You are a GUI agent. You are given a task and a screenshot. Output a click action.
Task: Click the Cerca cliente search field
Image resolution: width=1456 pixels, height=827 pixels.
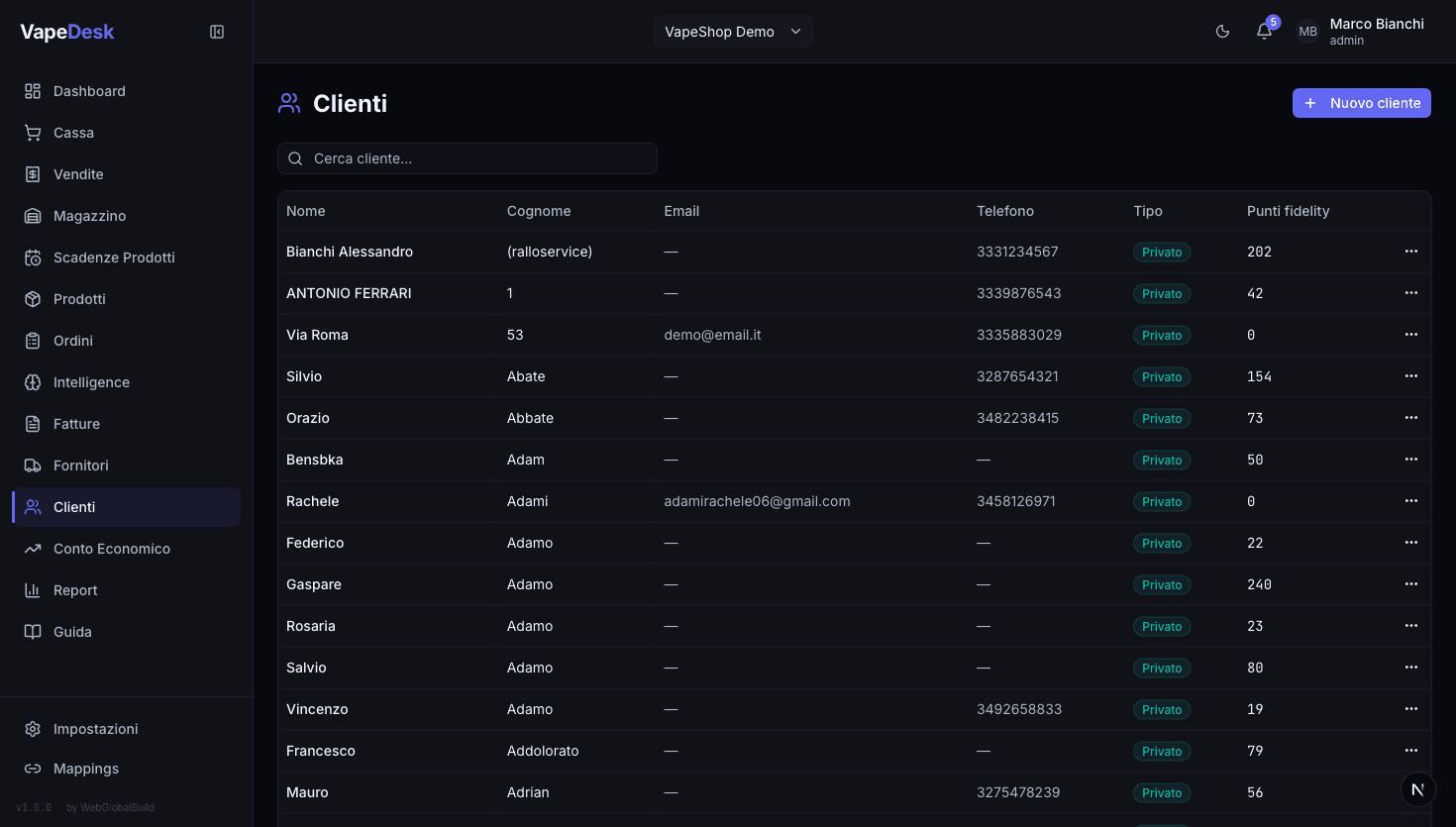pos(467,158)
